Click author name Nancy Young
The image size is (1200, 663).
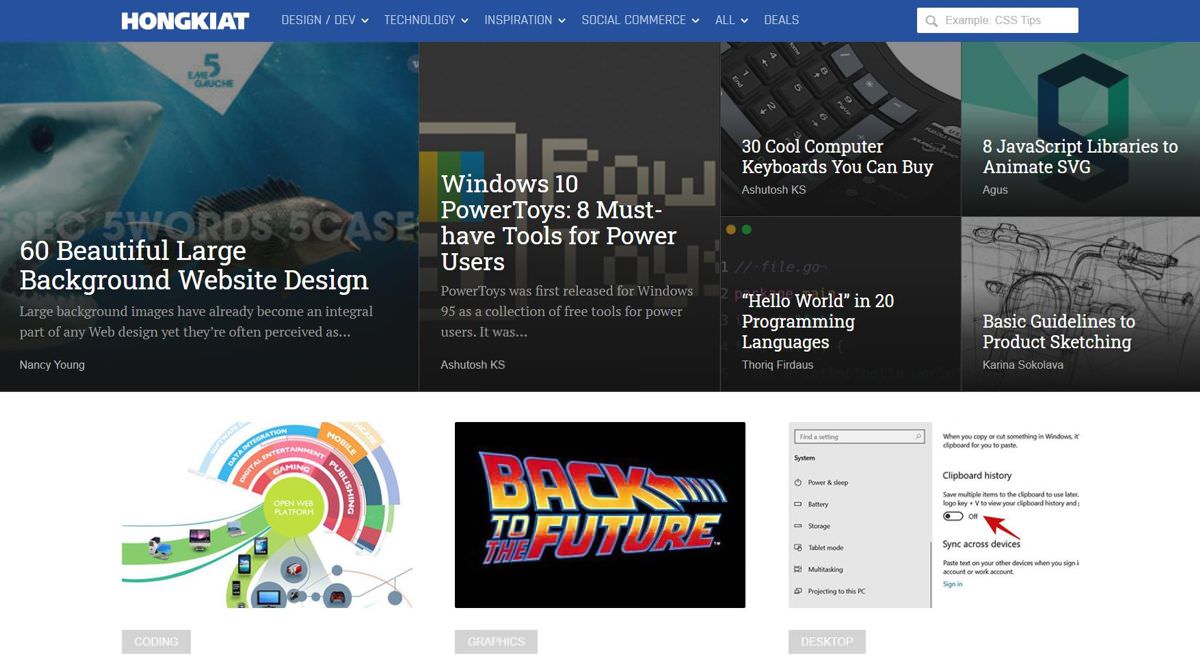coord(52,365)
